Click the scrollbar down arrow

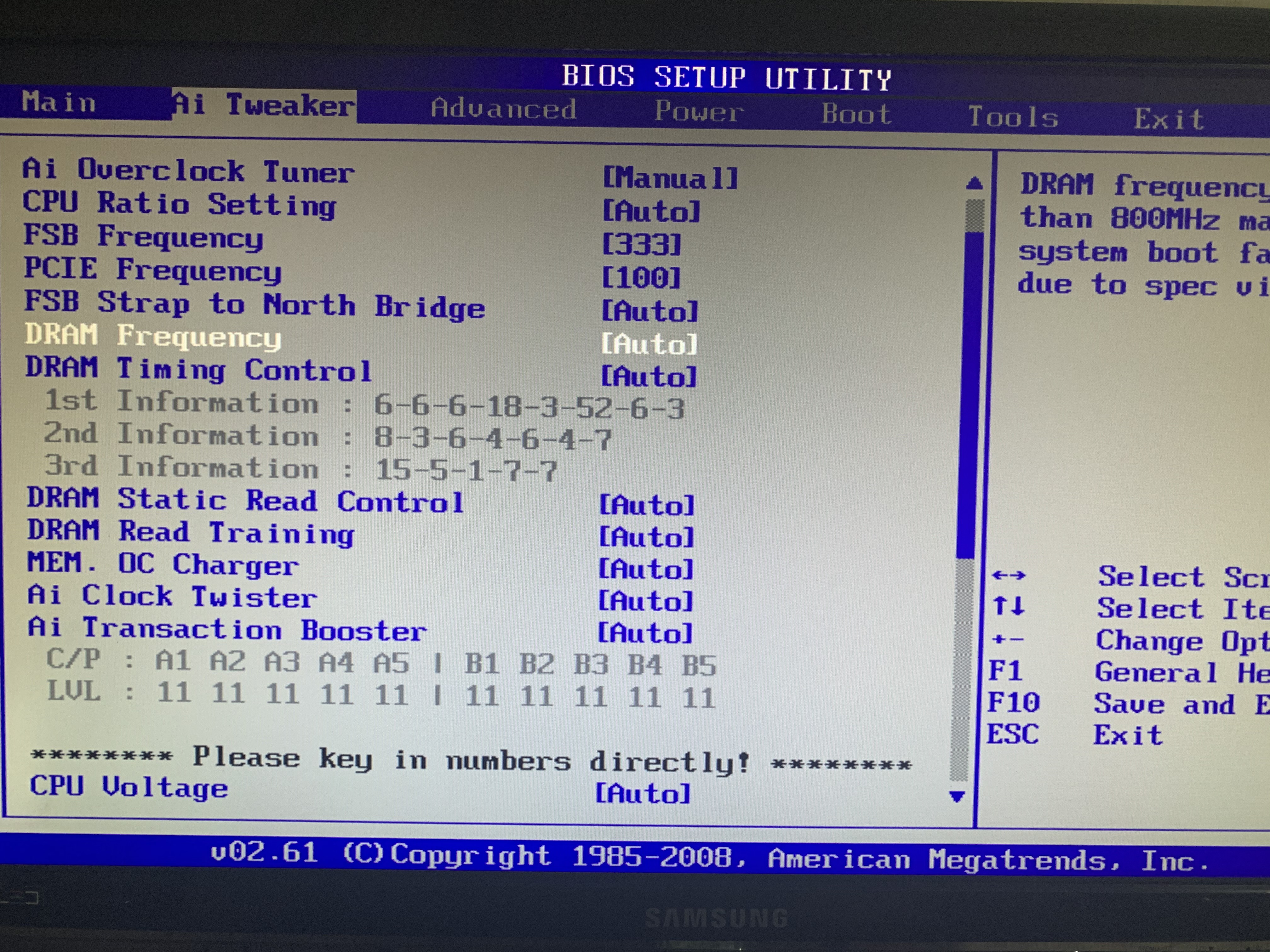coord(957,796)
